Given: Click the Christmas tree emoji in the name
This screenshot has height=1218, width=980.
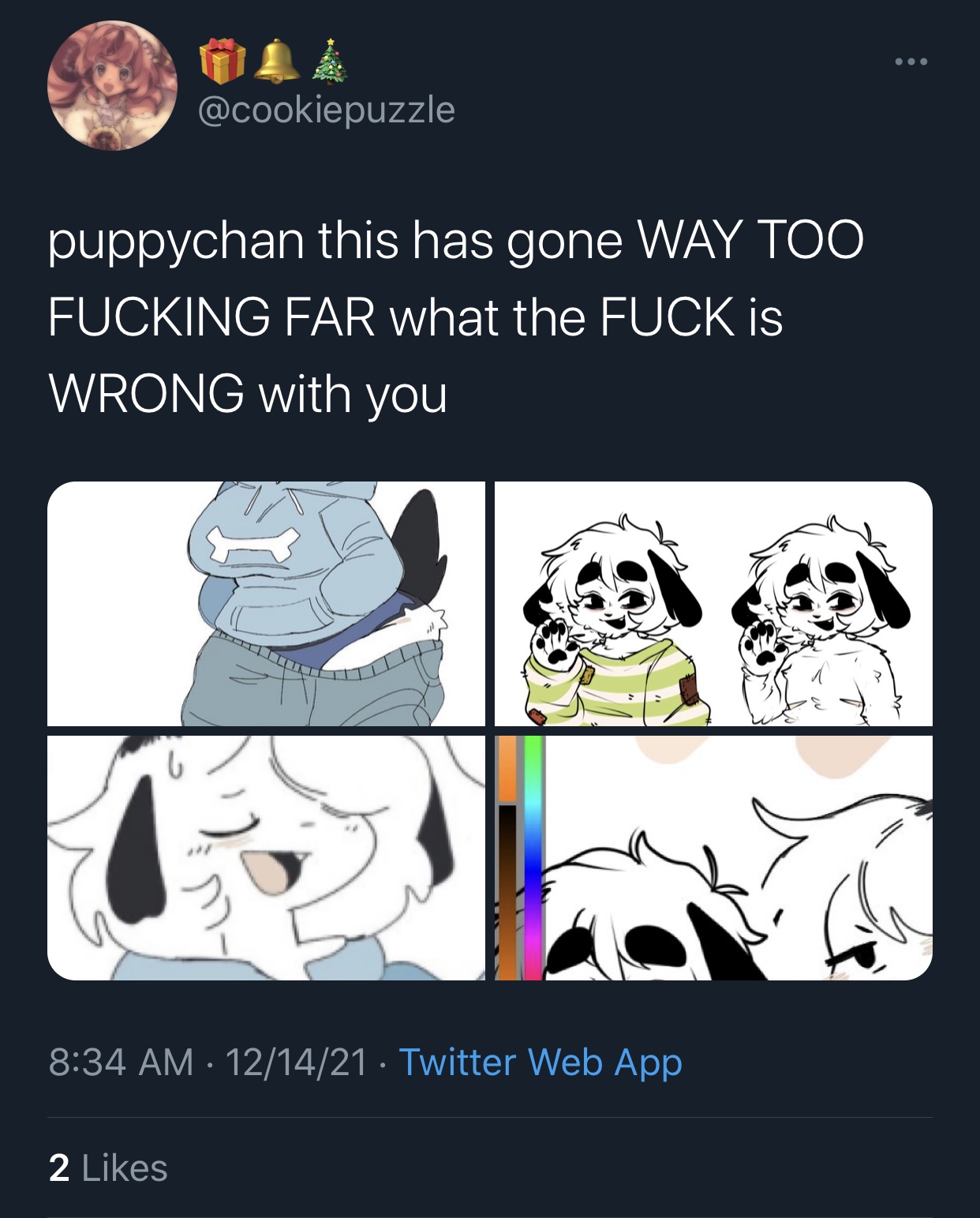Looking at the screenshot, I should click(331, 62).
